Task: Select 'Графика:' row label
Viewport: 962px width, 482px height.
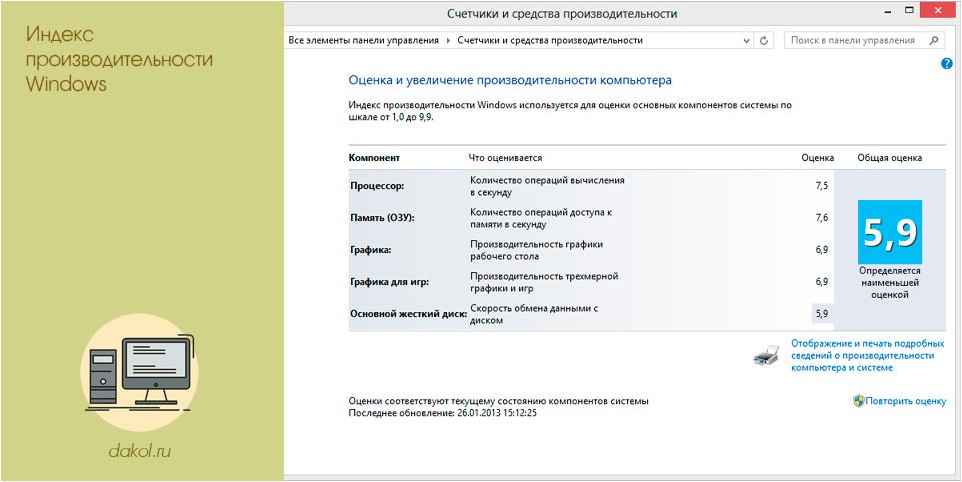Action: tap(371, 250)
